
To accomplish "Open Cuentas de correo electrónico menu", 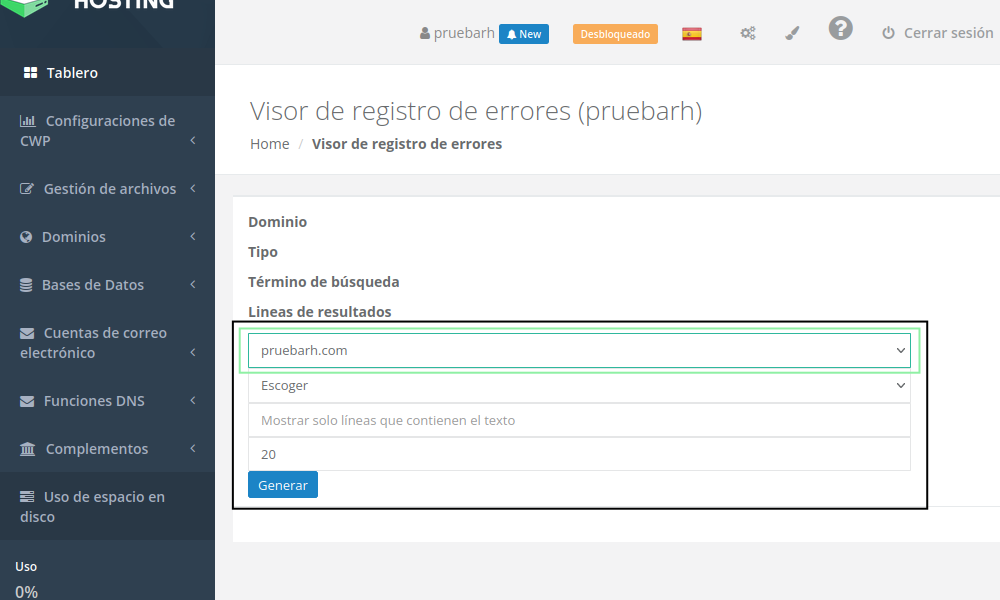I will pyautogui.click(x=107, y=343).
